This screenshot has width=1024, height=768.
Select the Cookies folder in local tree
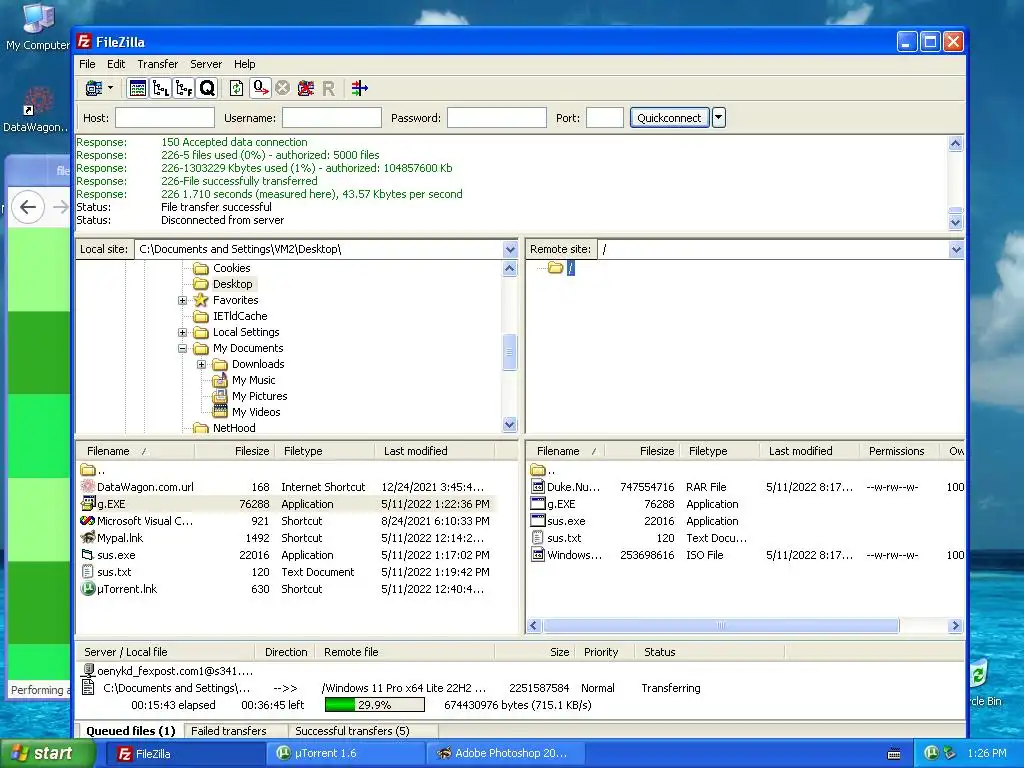231,268
